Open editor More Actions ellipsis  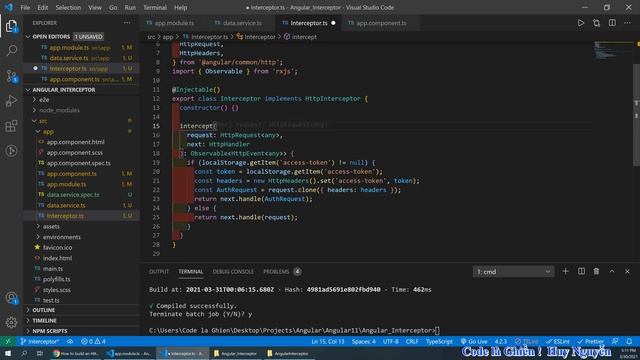tap(627, 23)
